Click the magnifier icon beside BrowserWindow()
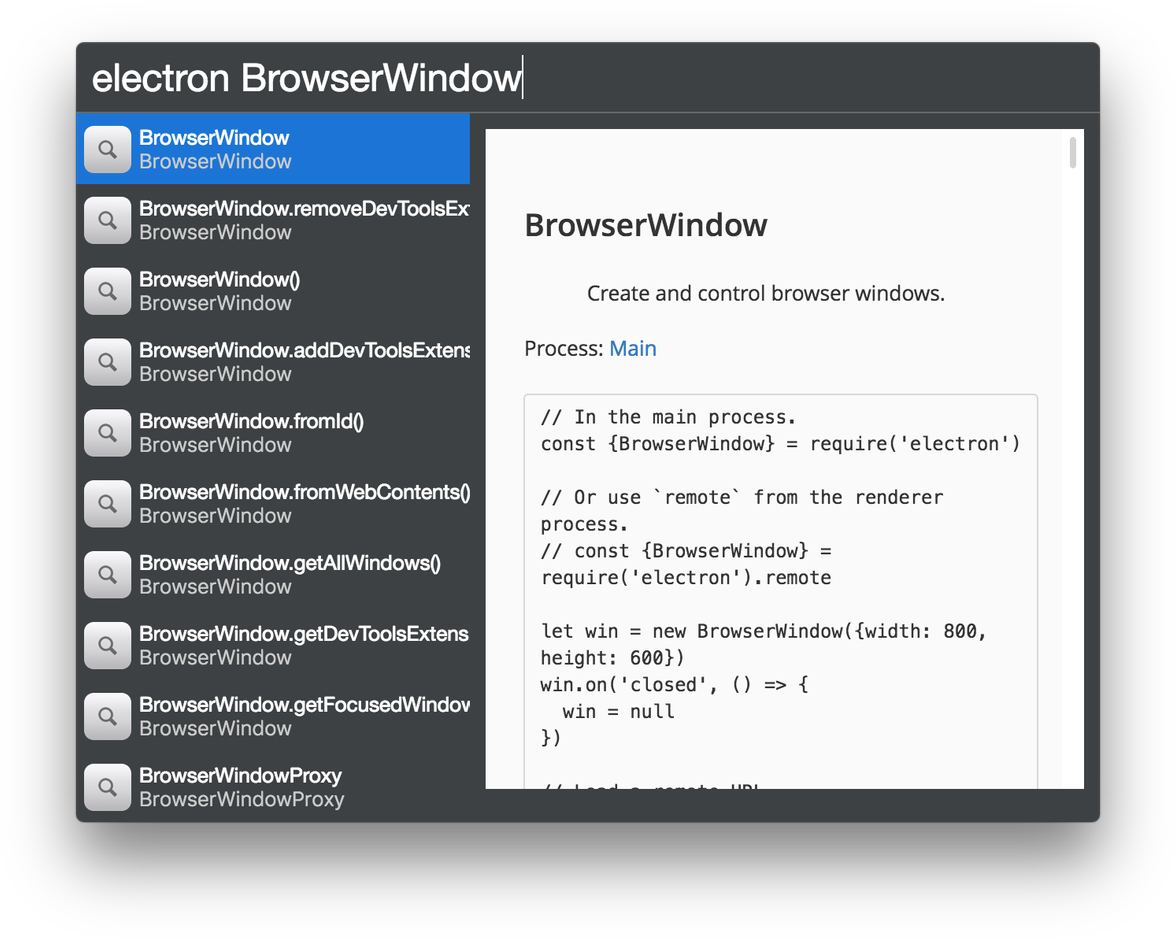 point(107,291)
